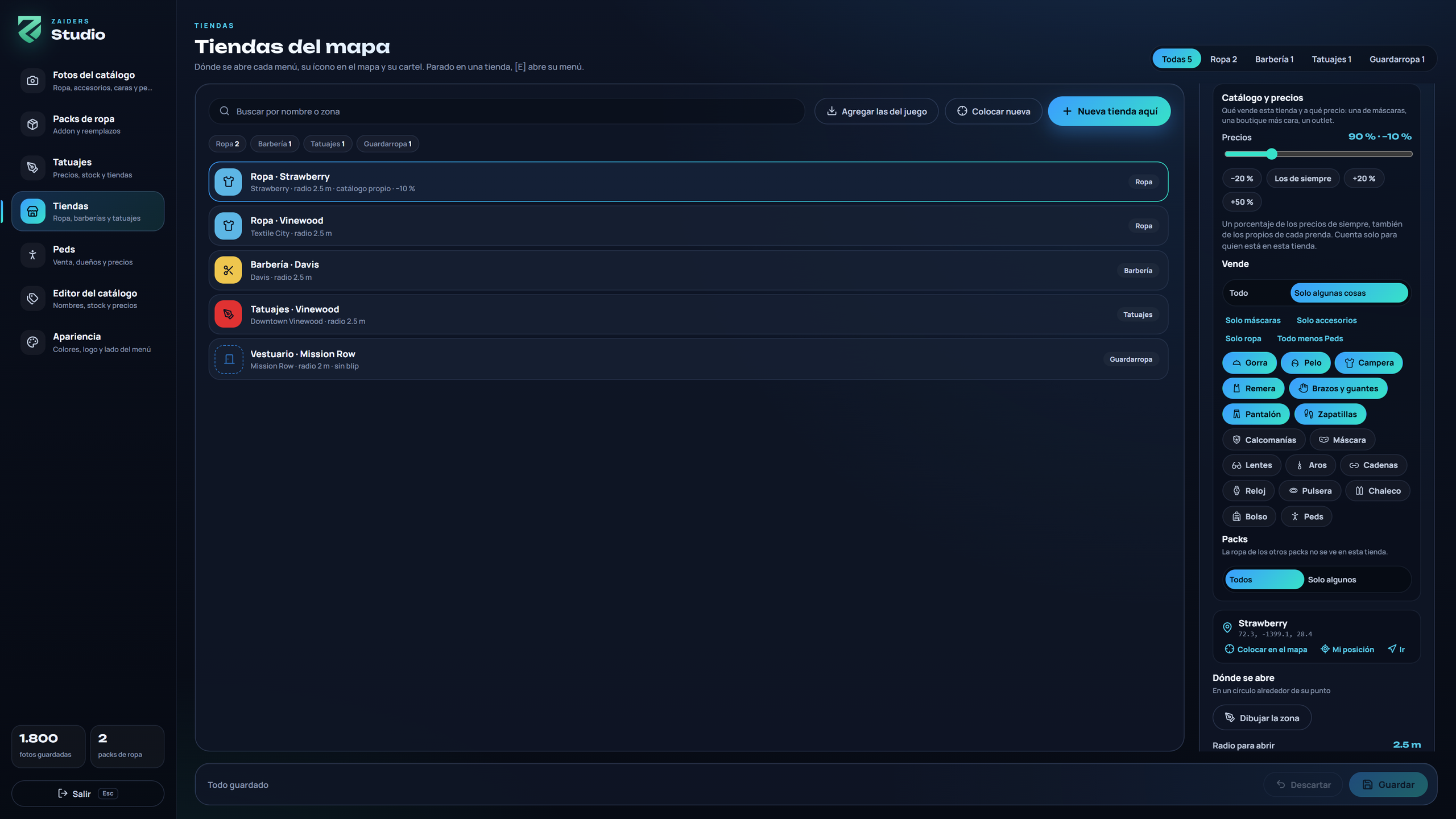Click the Apariencia palette icon
Image resolution: width=1456 pixels, height=819 pixels.
[32, 342]
